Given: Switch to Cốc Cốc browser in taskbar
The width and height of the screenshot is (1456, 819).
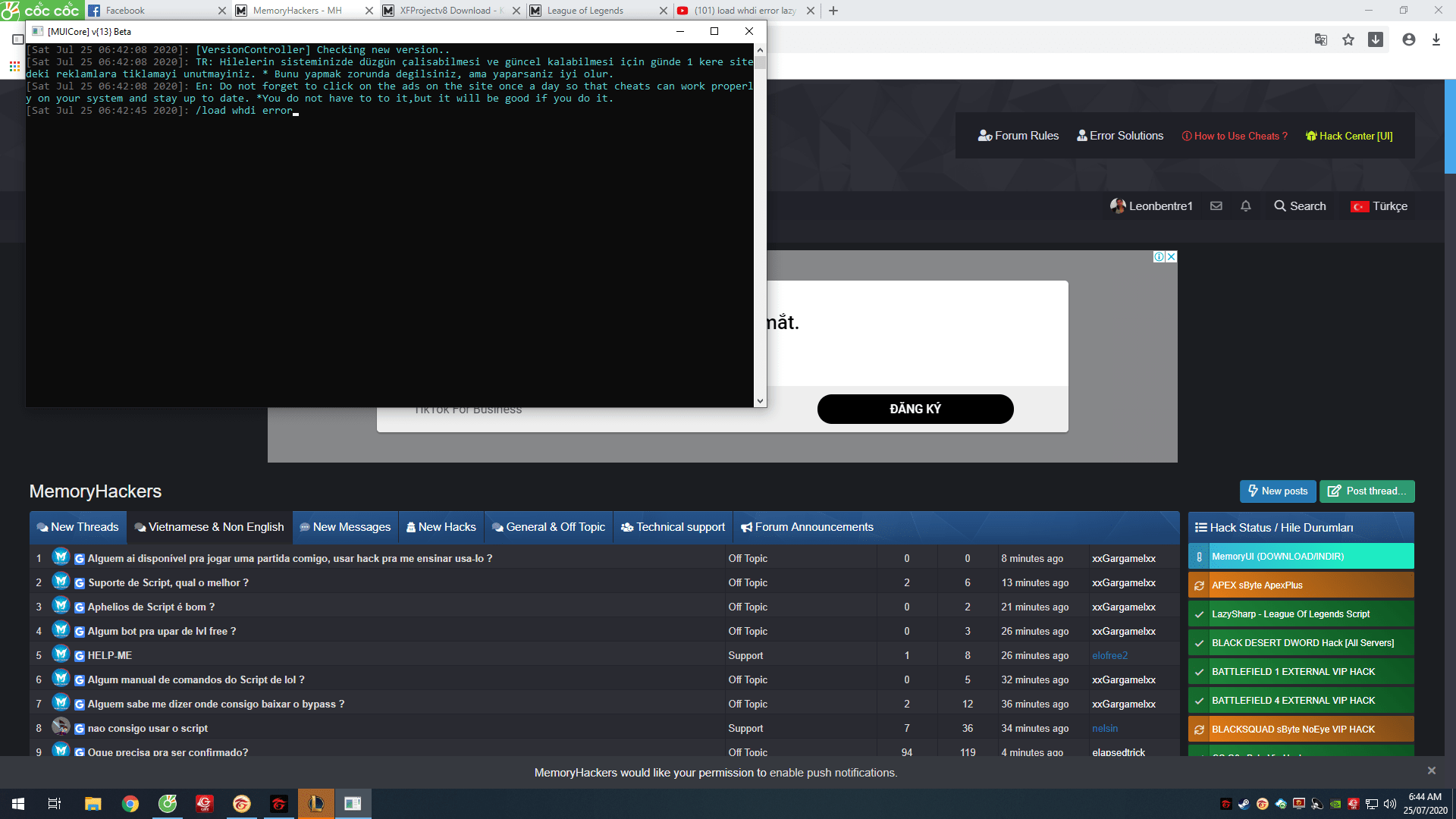Looking at the screenshot, I should tap(168, 804).
